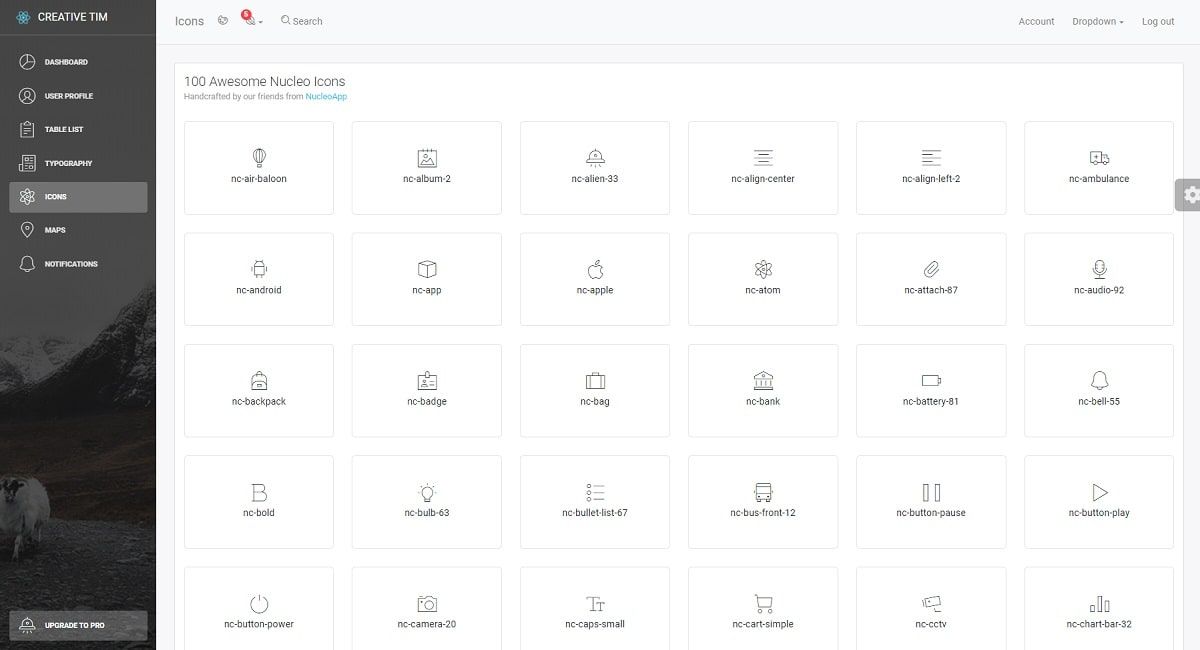This screenshot has height=650, width=1200.
Task: Open the Dropdown menu in navbar
Action: click(1097, 21)
